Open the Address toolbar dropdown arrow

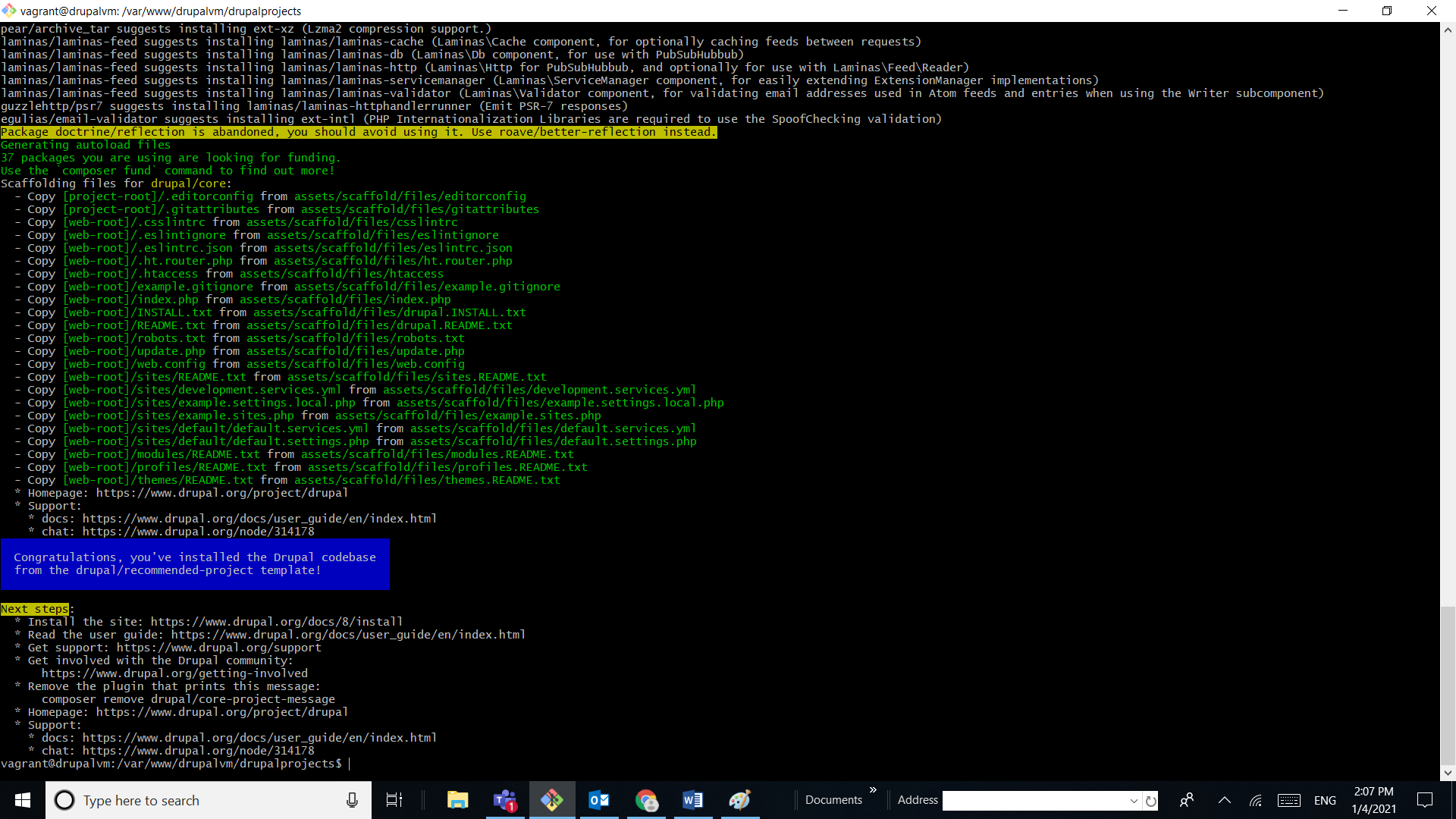tap(1134, 801)
